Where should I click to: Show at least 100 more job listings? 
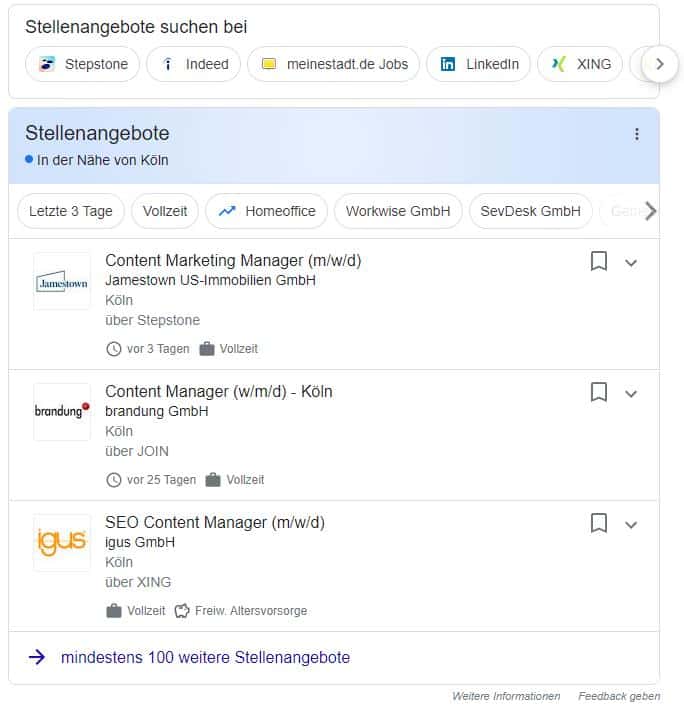coord(205,657)
